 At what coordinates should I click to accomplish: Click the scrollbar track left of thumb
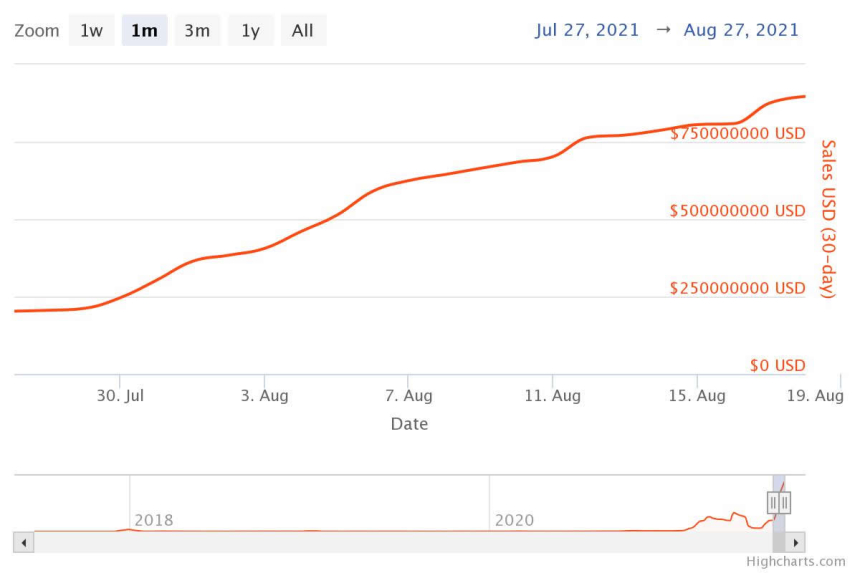(400, 542)
